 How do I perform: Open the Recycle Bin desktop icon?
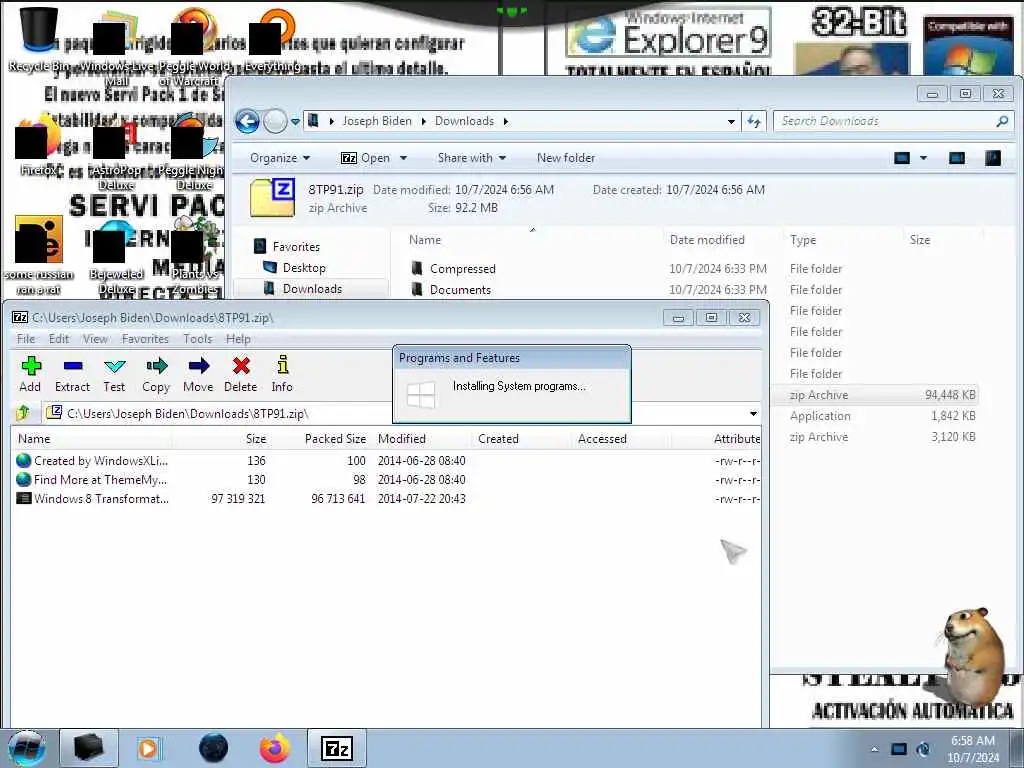pyautogui.click(x=39, y=39)
